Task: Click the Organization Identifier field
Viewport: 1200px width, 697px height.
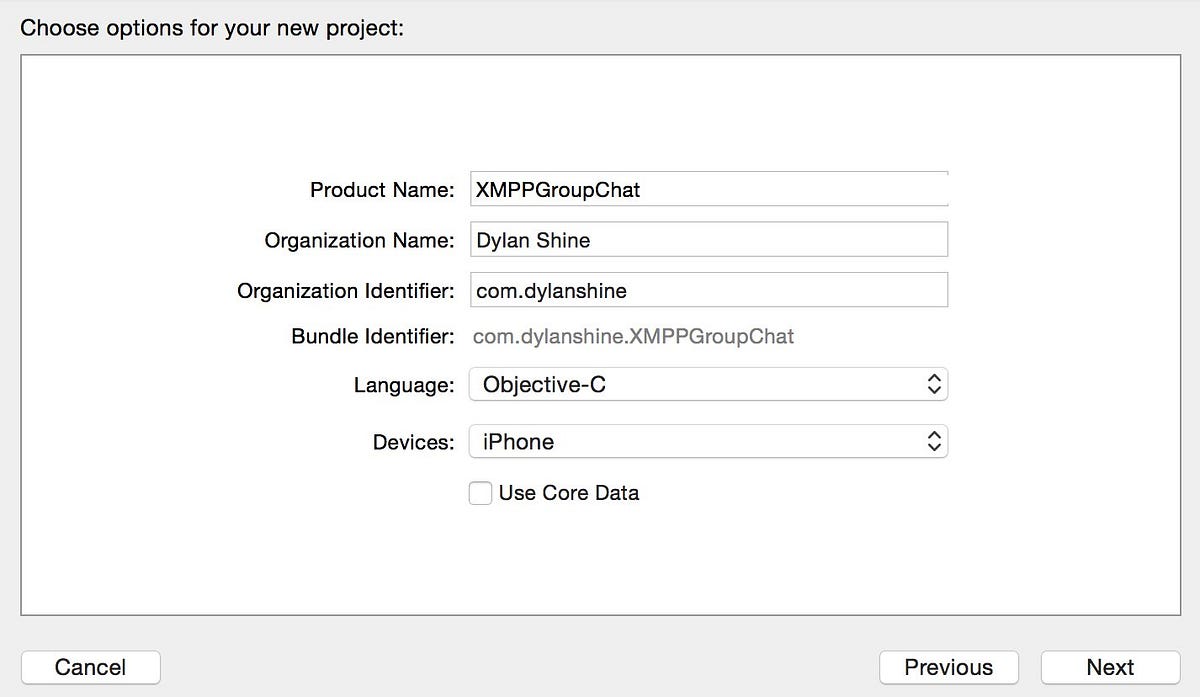Action: click(x=708, y=289)
